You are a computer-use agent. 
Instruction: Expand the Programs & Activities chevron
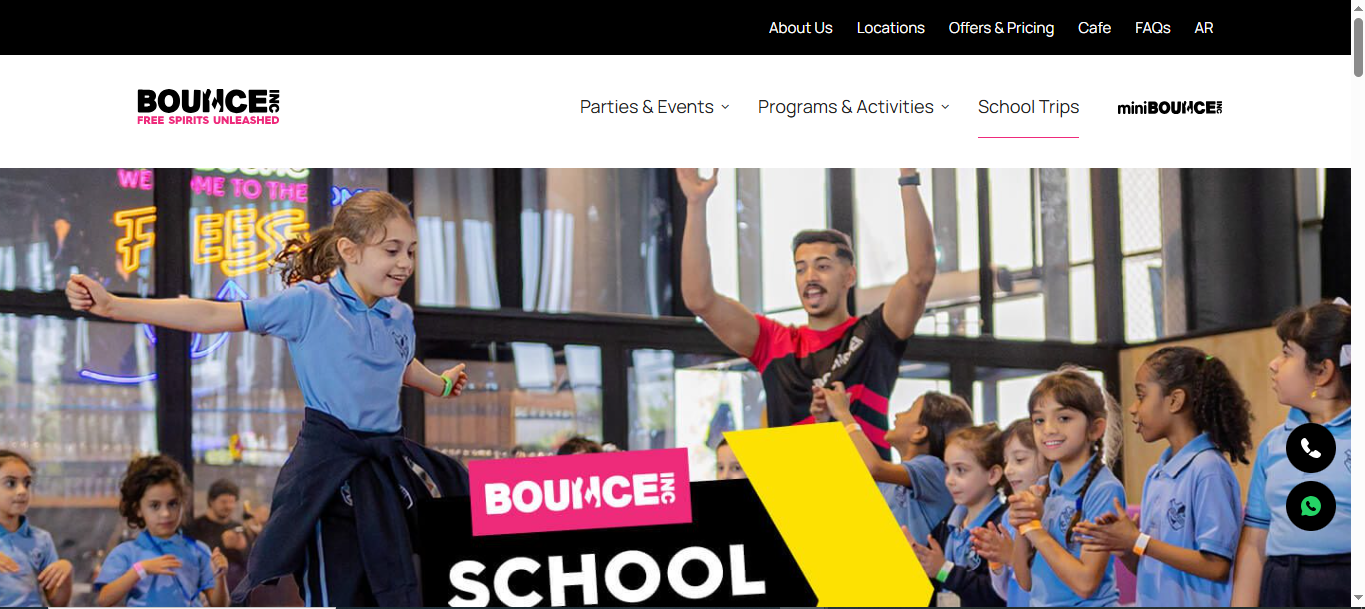click(945, 107)
